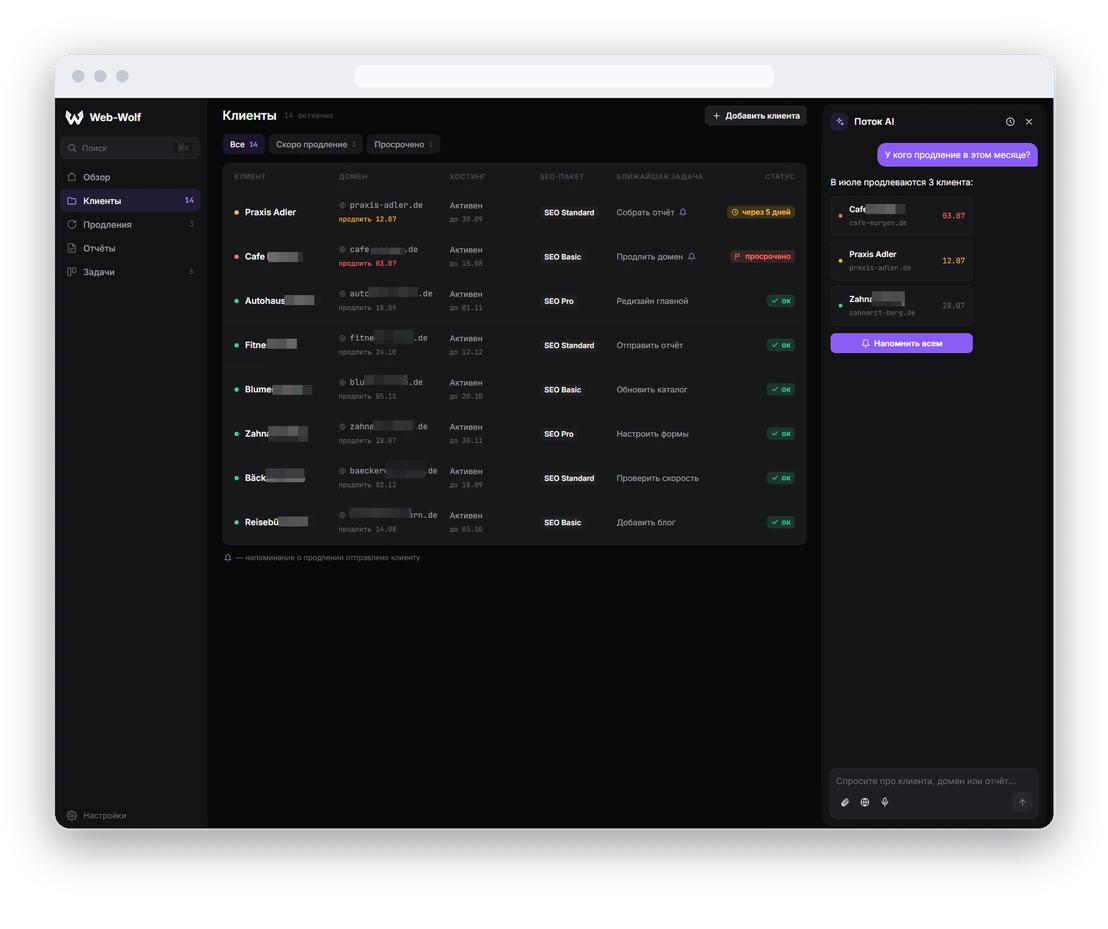Viewport: 1108px width, 929px height.
Task: Click the Напомнить всем button
Action: pyautogui.click(x=901, y=343)
